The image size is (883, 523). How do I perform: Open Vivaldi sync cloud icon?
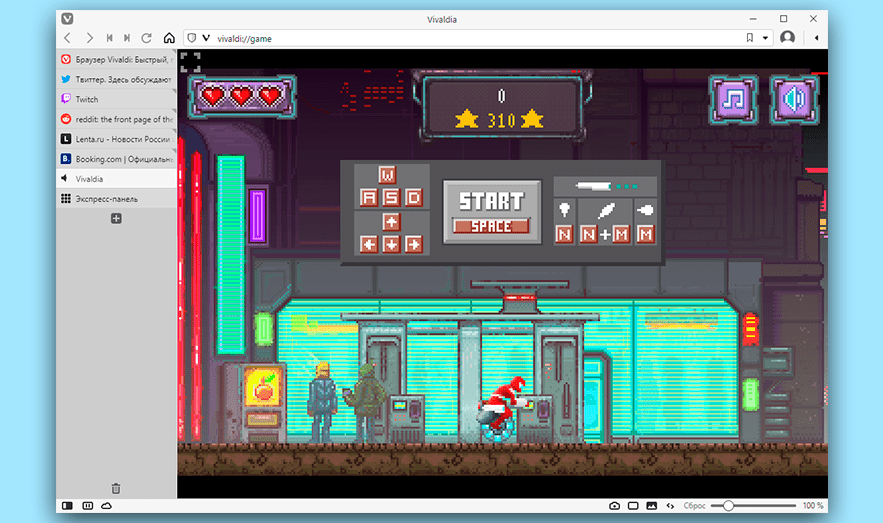tap(105, 506)
